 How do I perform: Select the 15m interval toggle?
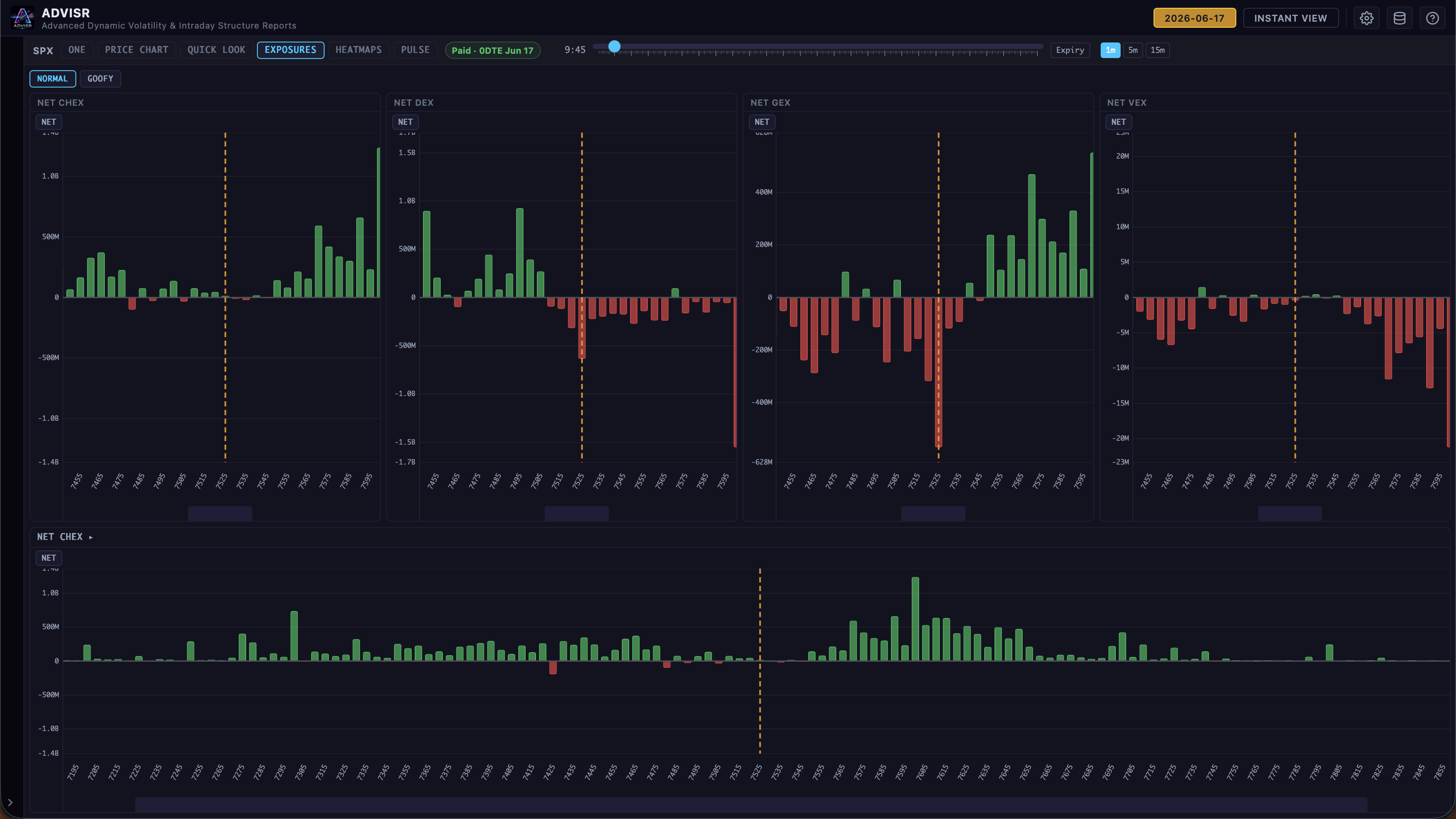(1157, 50)
